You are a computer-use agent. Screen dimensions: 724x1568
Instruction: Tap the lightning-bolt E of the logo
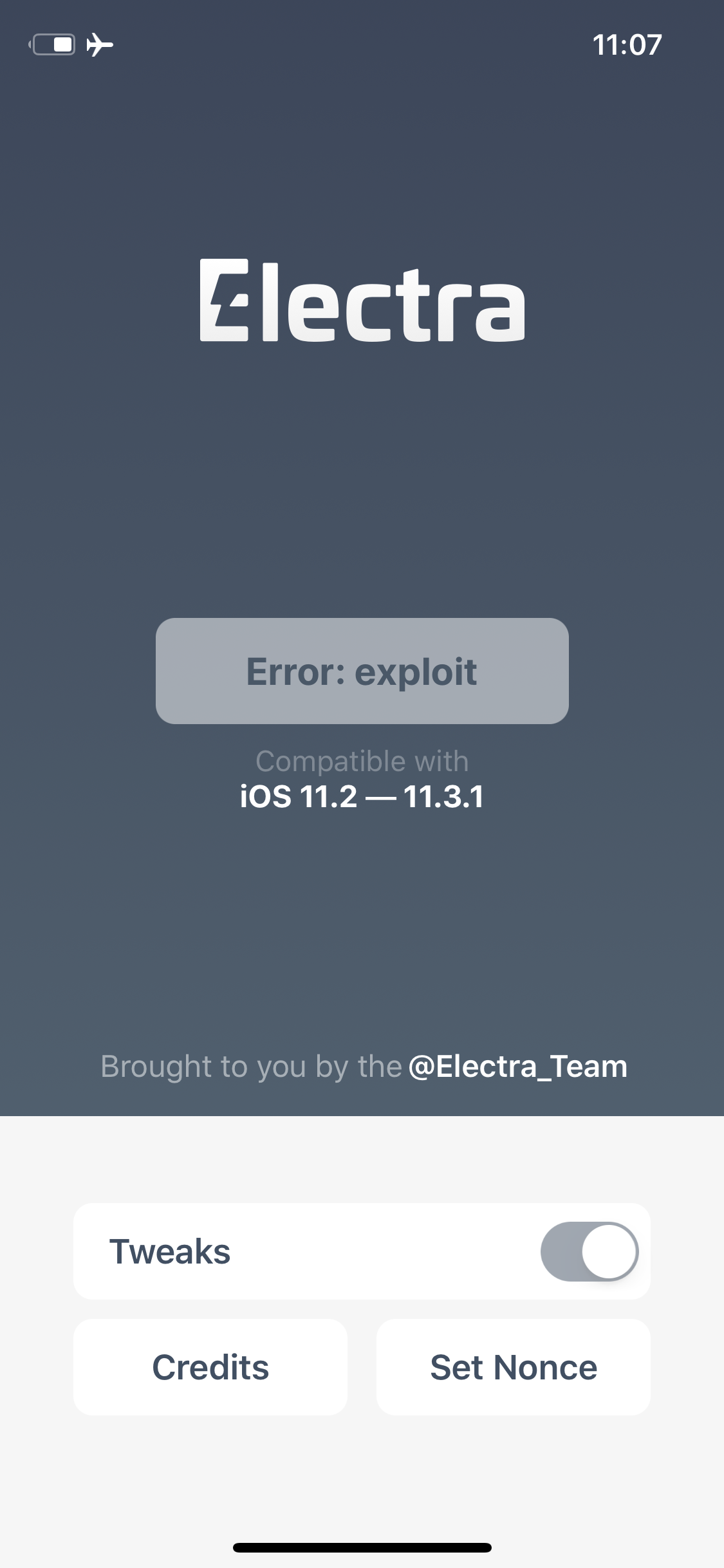(x=224, y=300)
